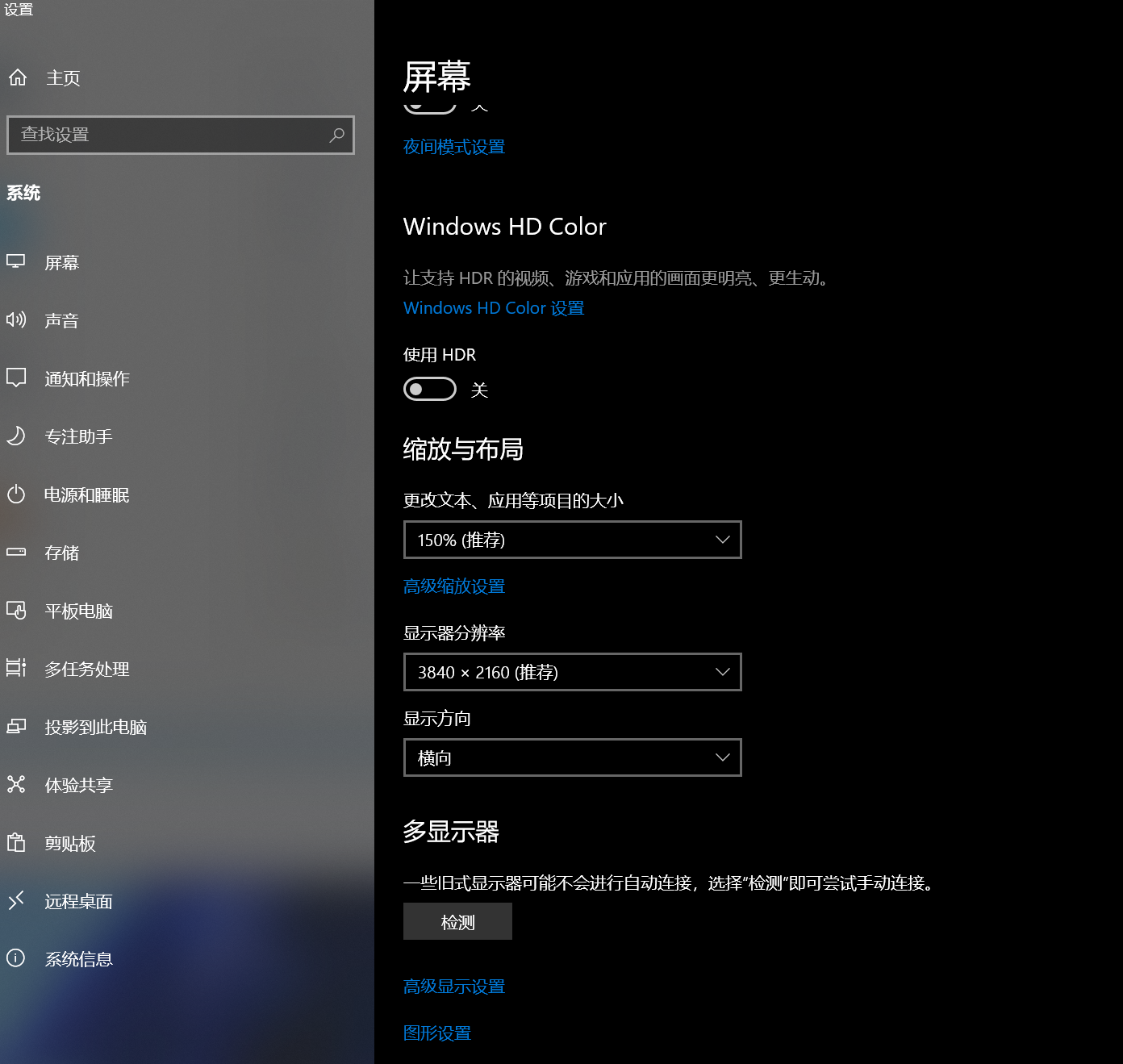This screenshot has height=1064, width=1123.
Task: Toggle the 使用 HDR switch
Action: pyautogui.click(x=429, y=390)
